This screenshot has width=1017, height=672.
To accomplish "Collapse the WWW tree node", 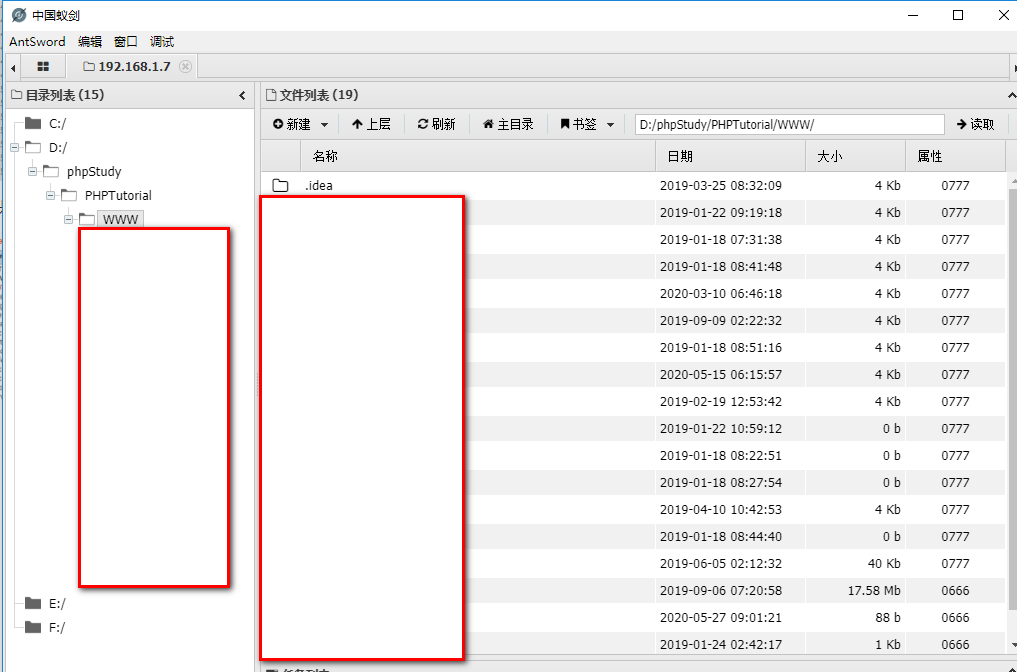I will 68,219.
